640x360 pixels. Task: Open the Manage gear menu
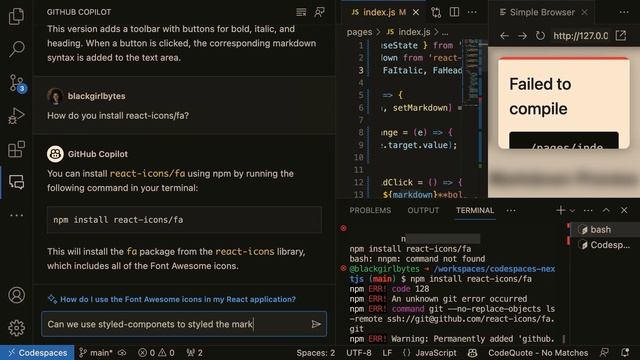16,328
